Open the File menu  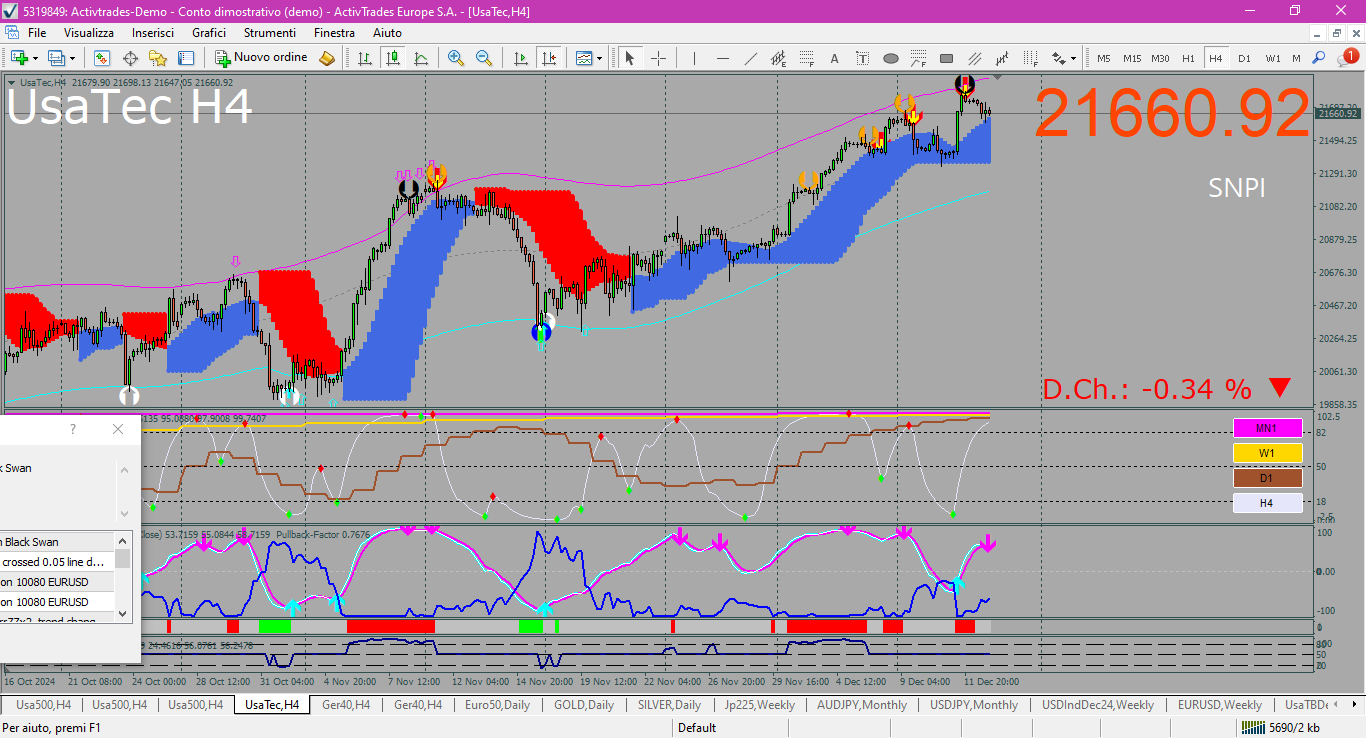point(37,32)
